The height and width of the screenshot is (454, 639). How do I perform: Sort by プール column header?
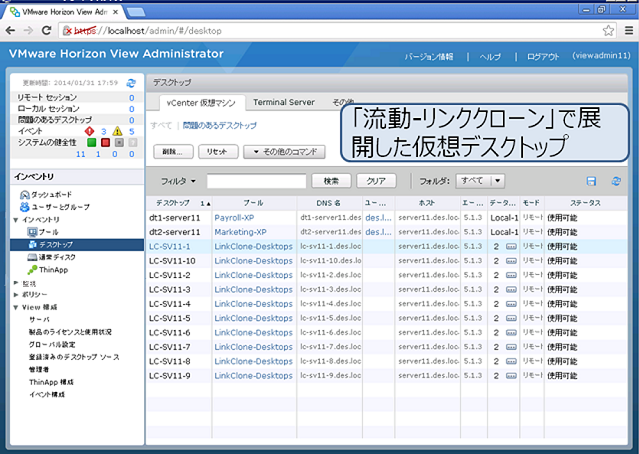pyautogui.click(x=254, y=203)
